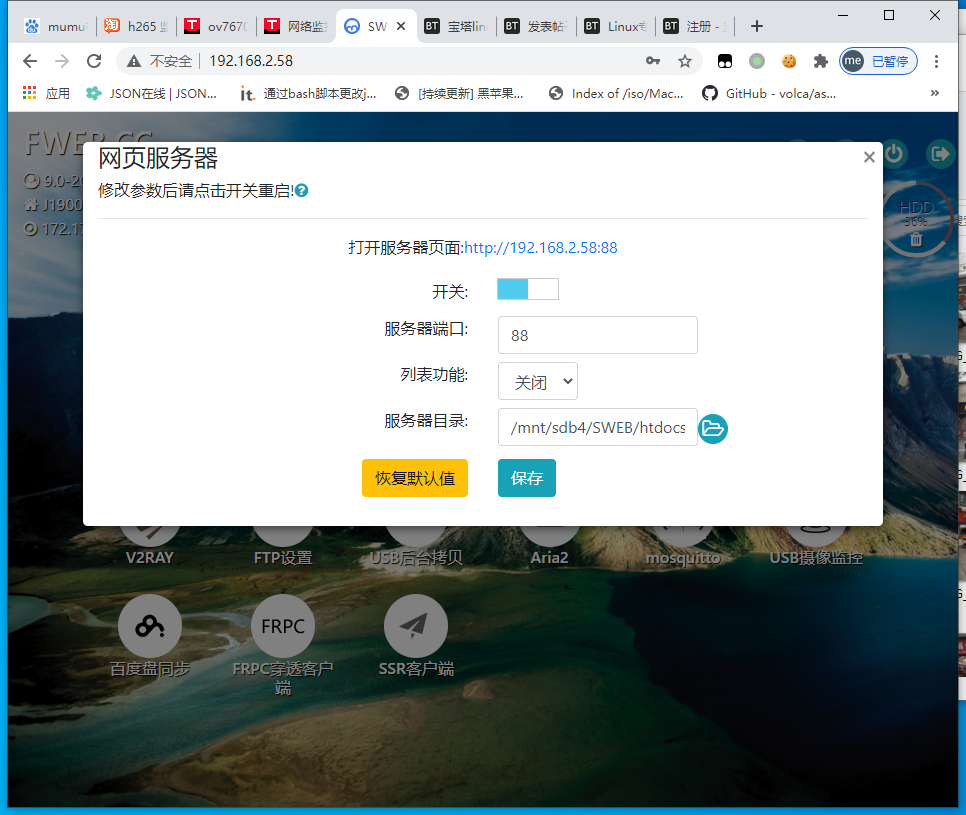Browse folder icon next to server directory

click(713, 428)
